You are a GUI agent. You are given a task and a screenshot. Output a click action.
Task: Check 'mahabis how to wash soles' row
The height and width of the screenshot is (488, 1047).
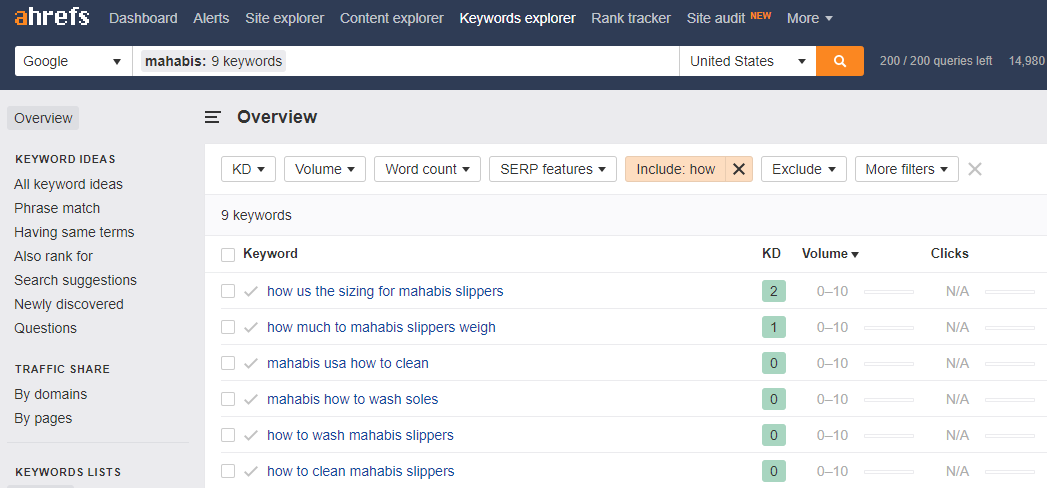[228, 399]
